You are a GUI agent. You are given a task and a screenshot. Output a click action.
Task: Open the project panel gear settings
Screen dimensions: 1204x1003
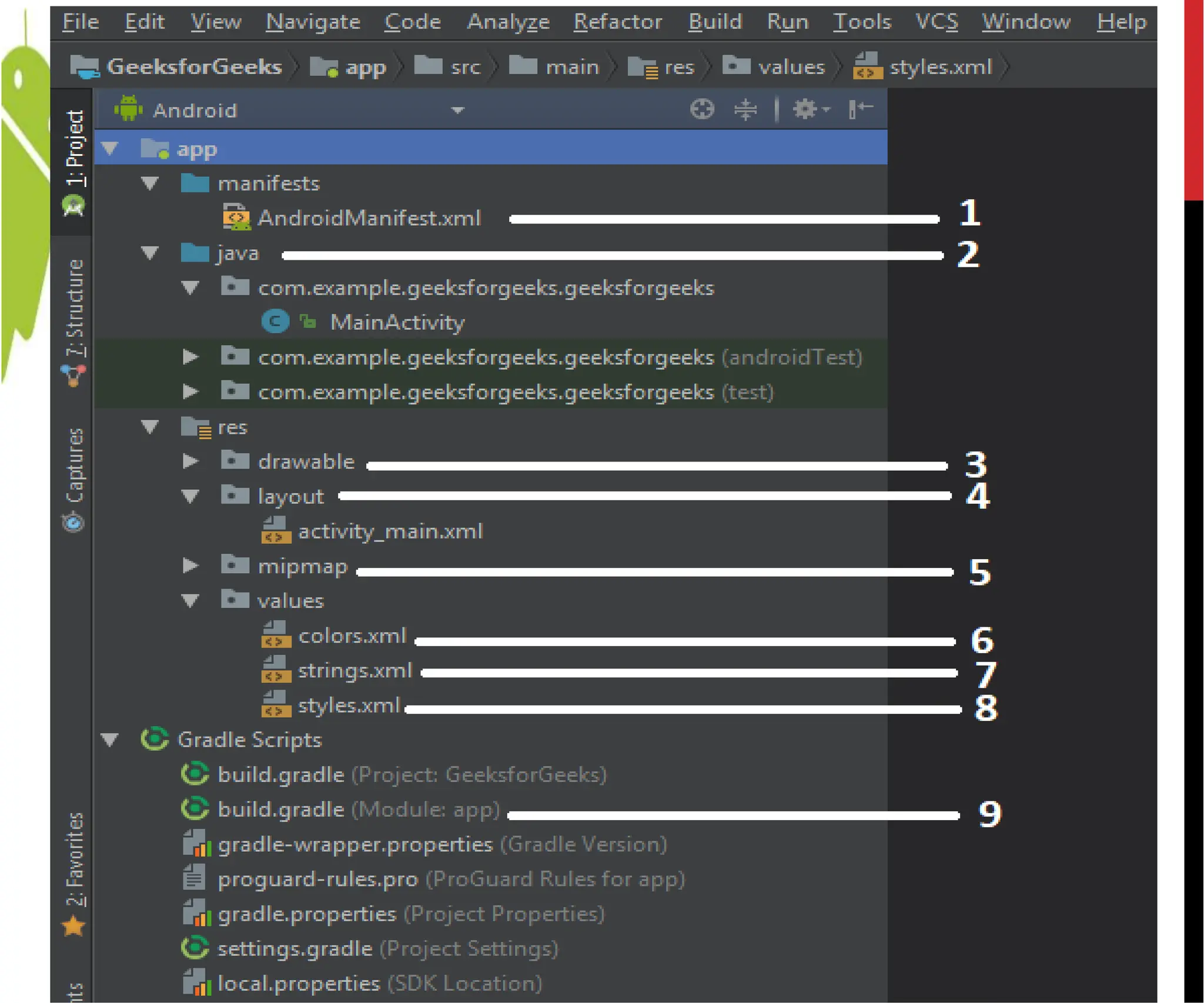tap(806, 109)
